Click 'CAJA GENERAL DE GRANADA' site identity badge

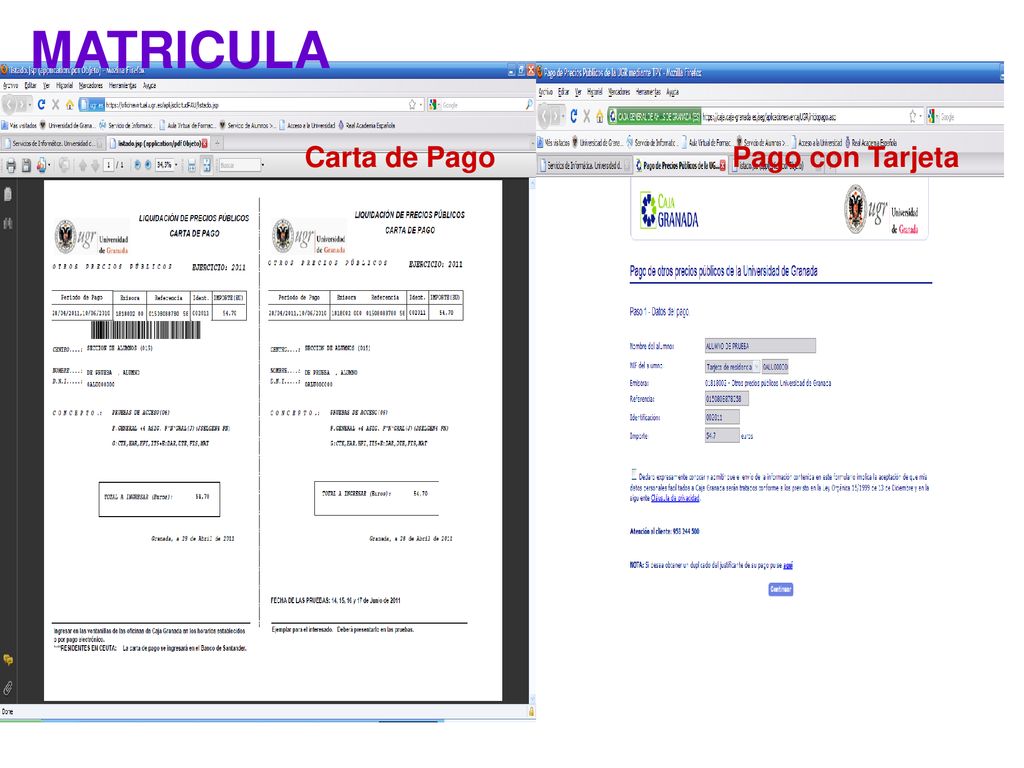pyautogui.click(x=654, y=116)
